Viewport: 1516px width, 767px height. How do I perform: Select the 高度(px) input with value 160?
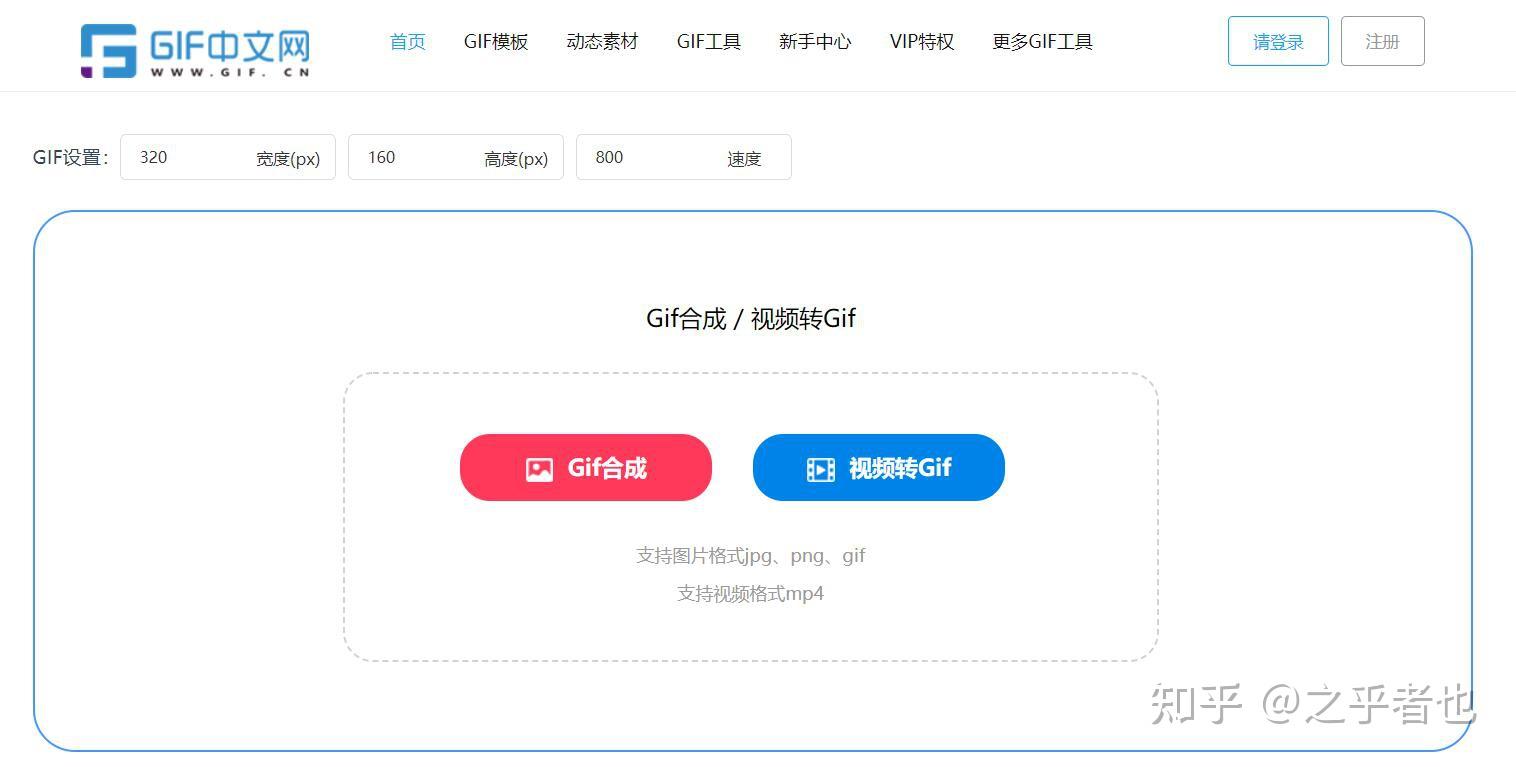pos(456,157)
